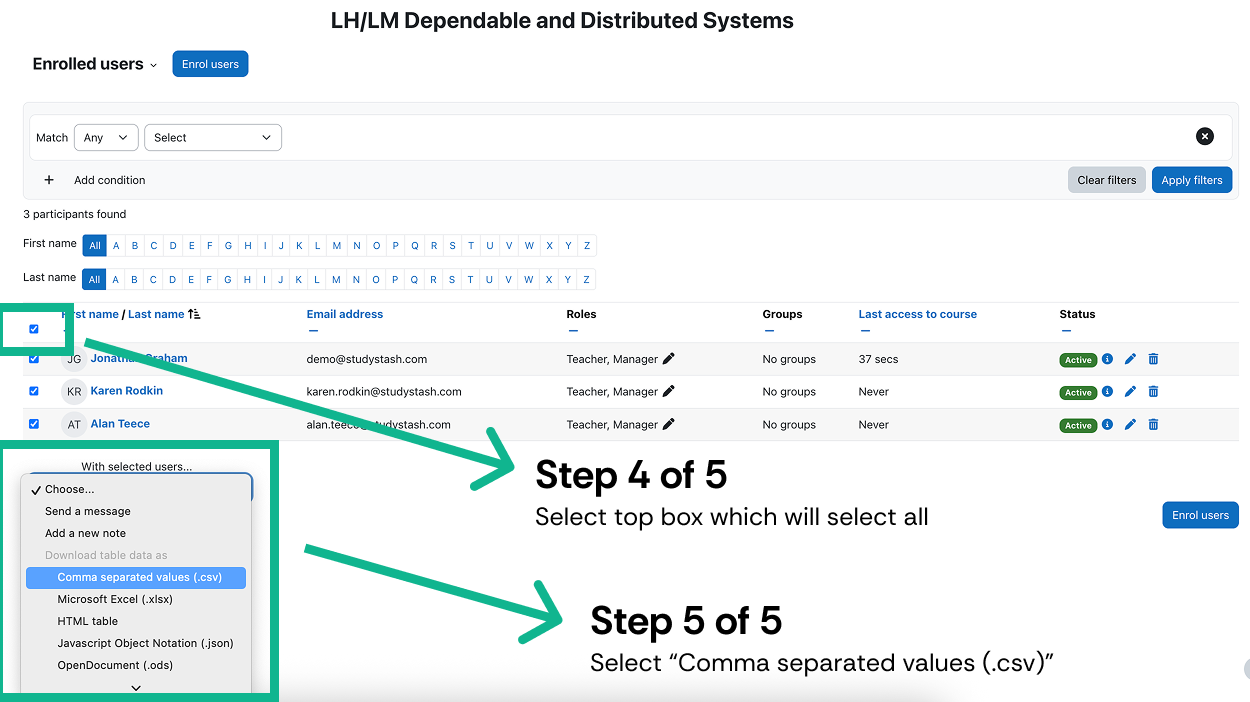This screenshot has width=1250, height=702.
Task: Select 'Add a new note' option
Action: pyautogui.click(x=136, y=533)
